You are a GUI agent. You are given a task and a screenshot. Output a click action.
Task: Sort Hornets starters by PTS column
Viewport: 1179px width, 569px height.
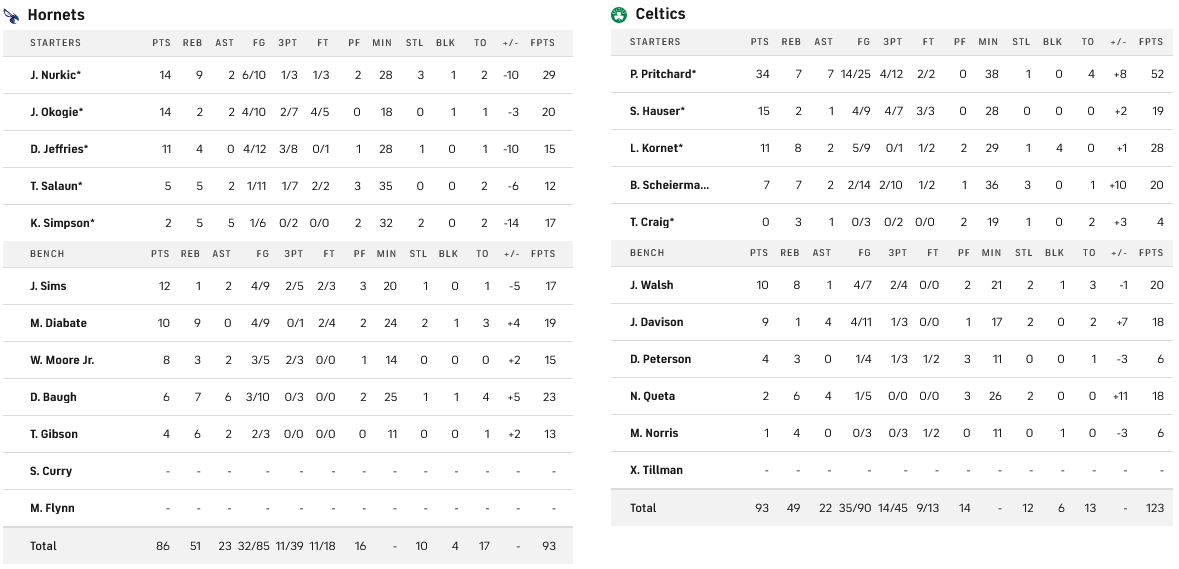(x=161, y=43)
